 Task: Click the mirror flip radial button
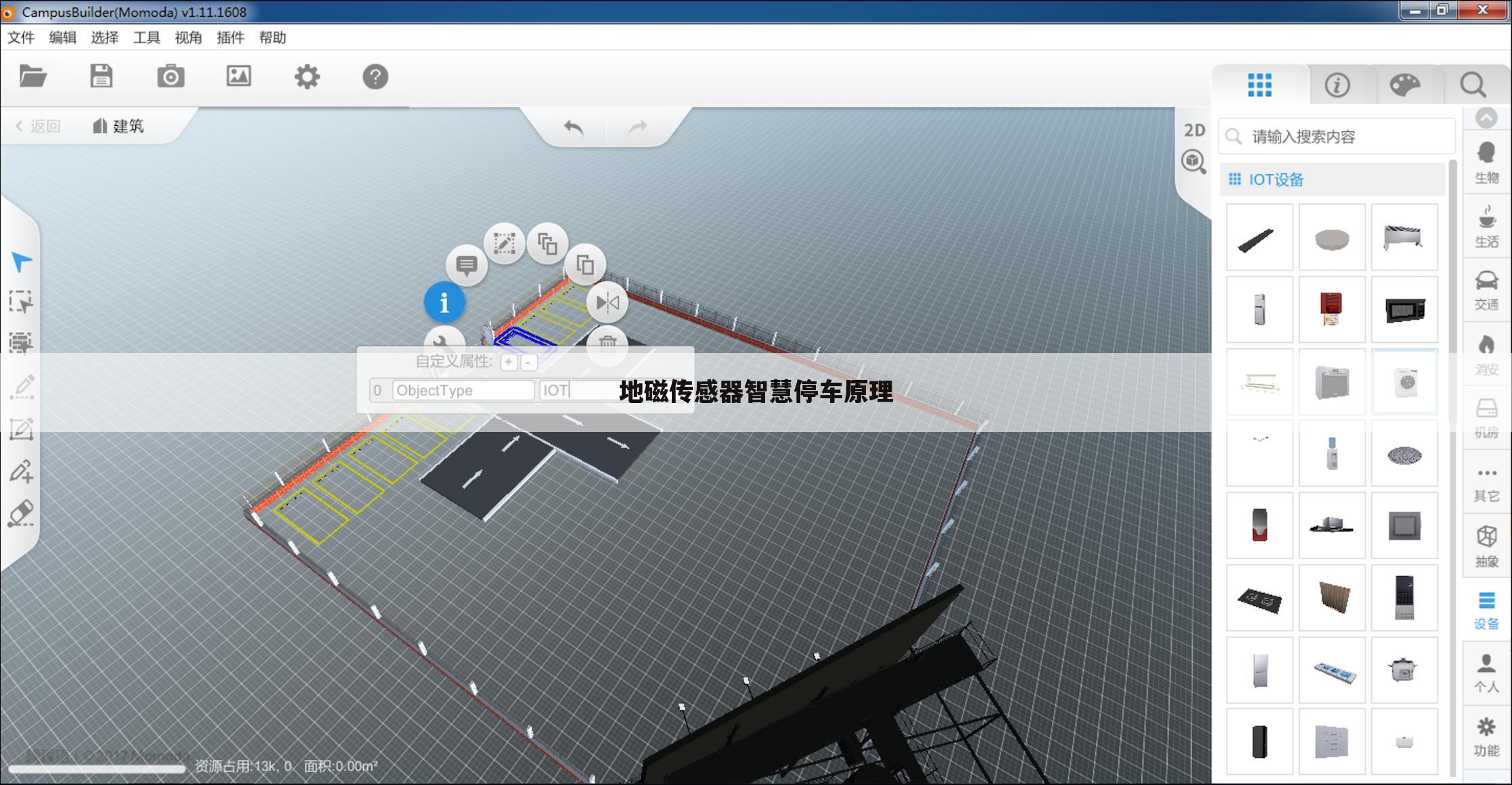(608, 303)
